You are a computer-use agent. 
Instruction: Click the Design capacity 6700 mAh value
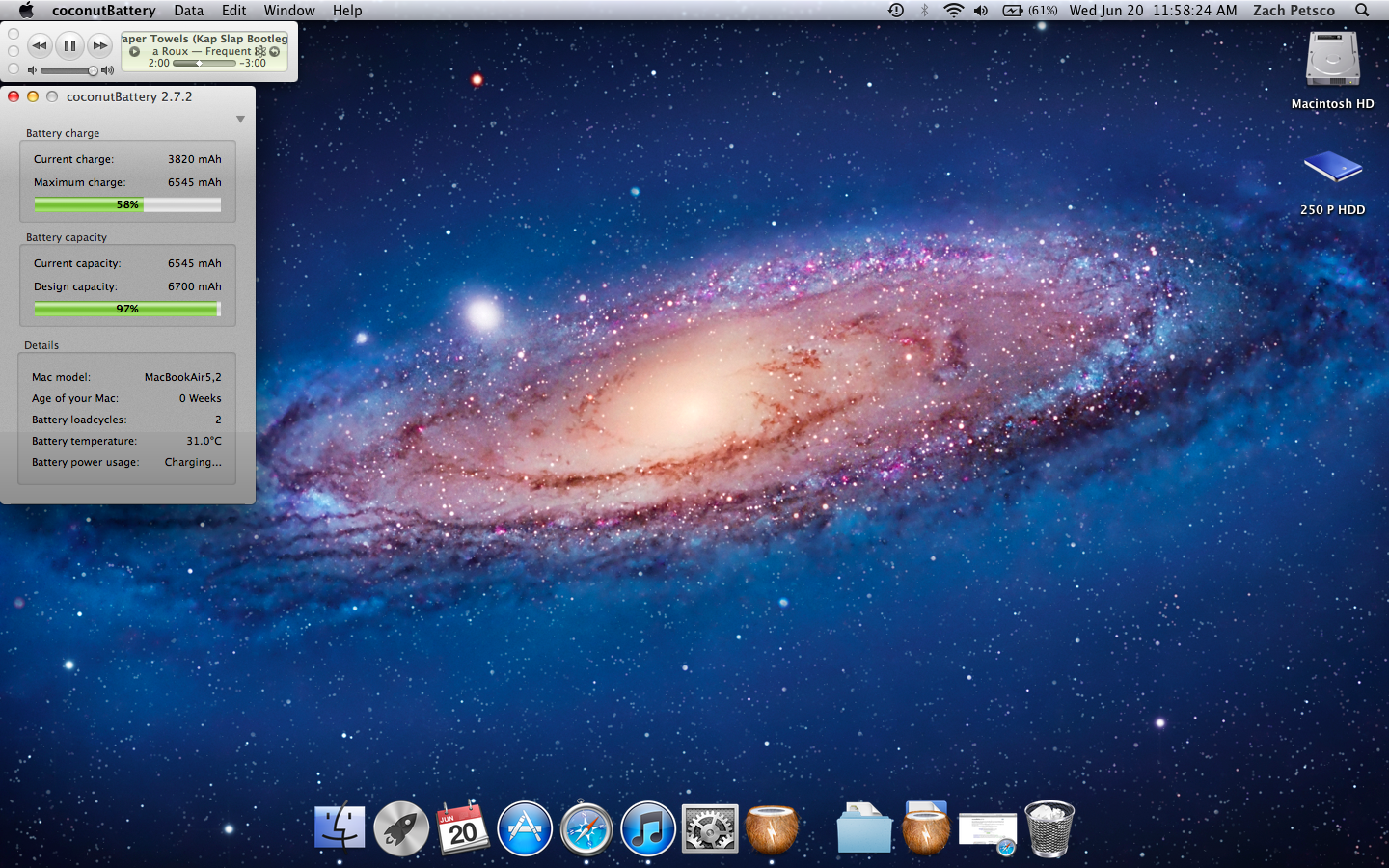(x=195, y=286)
